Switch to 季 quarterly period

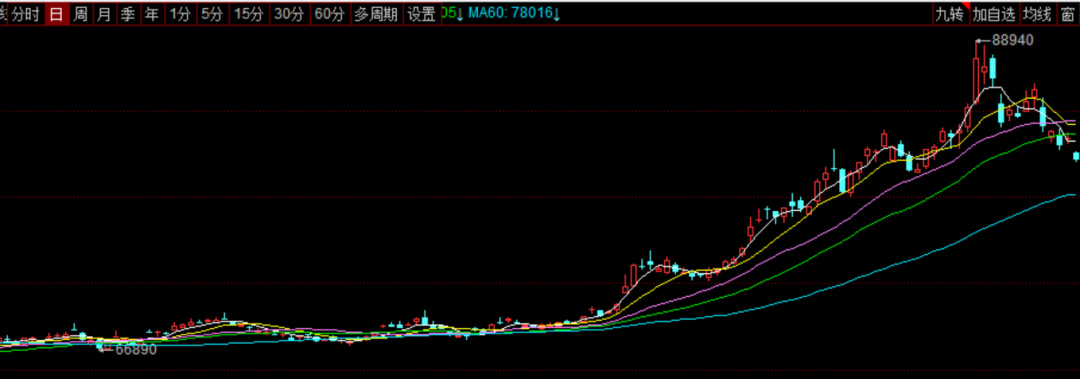(x=128, y=14)
